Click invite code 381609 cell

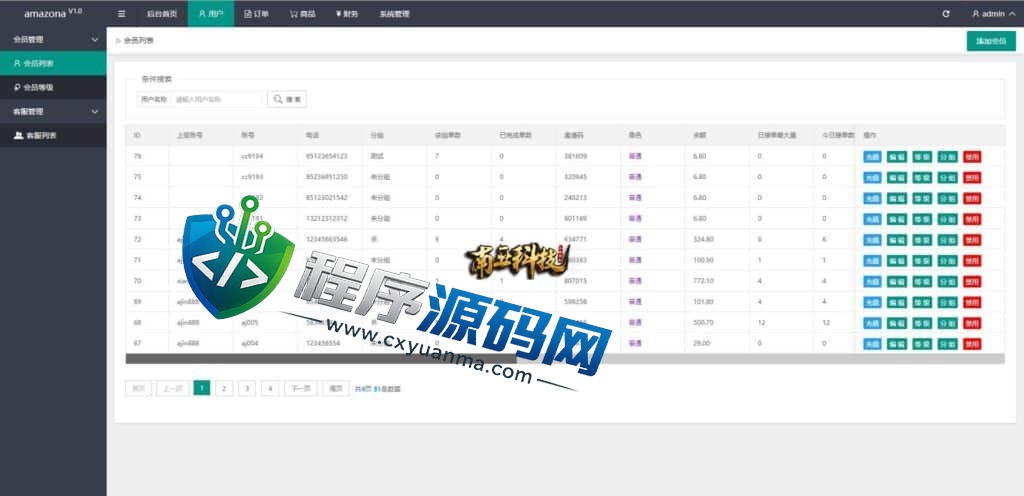[x=575, y=157]
